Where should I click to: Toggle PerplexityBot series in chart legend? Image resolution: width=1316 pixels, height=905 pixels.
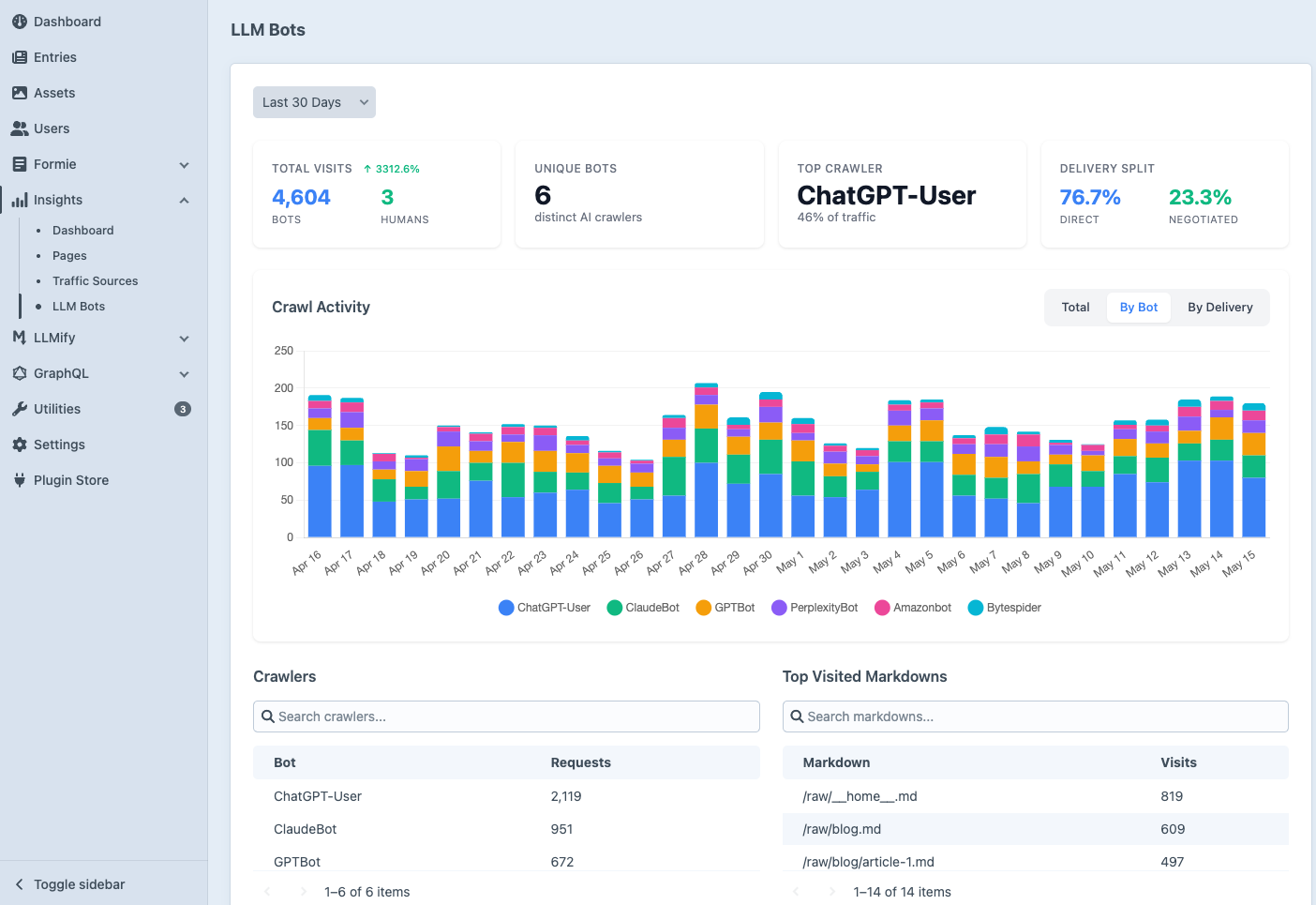point(815,608)
